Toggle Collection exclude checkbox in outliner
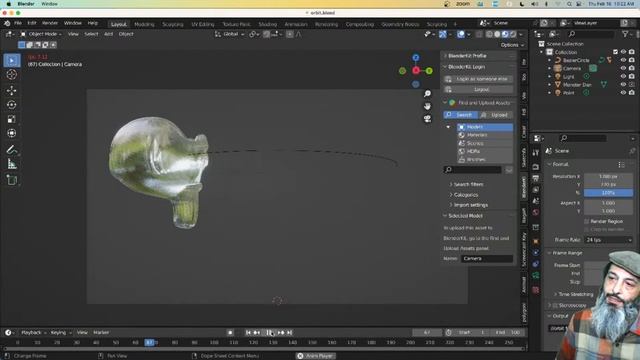The height and width of the screenshot is (360, 640). point(616,52)
